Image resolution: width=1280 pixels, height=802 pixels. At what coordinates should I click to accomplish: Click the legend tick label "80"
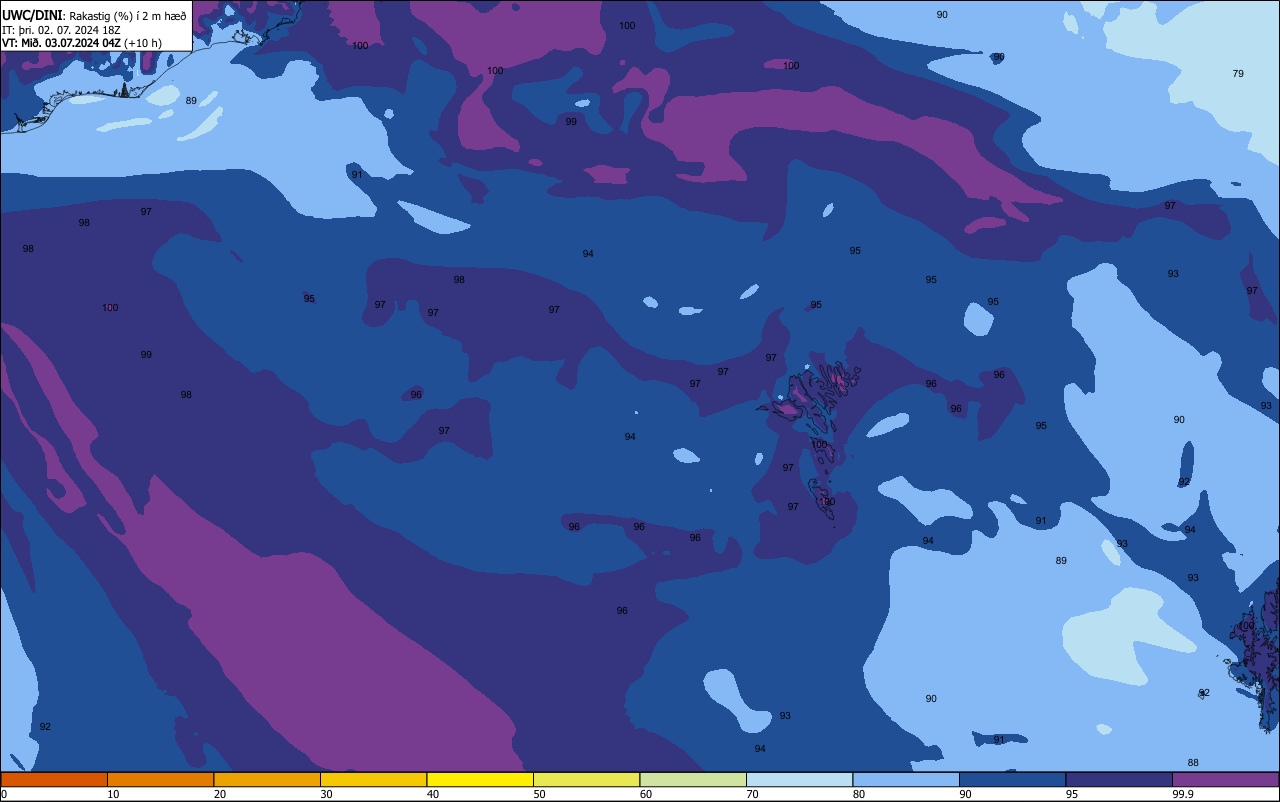click(858, 794)
